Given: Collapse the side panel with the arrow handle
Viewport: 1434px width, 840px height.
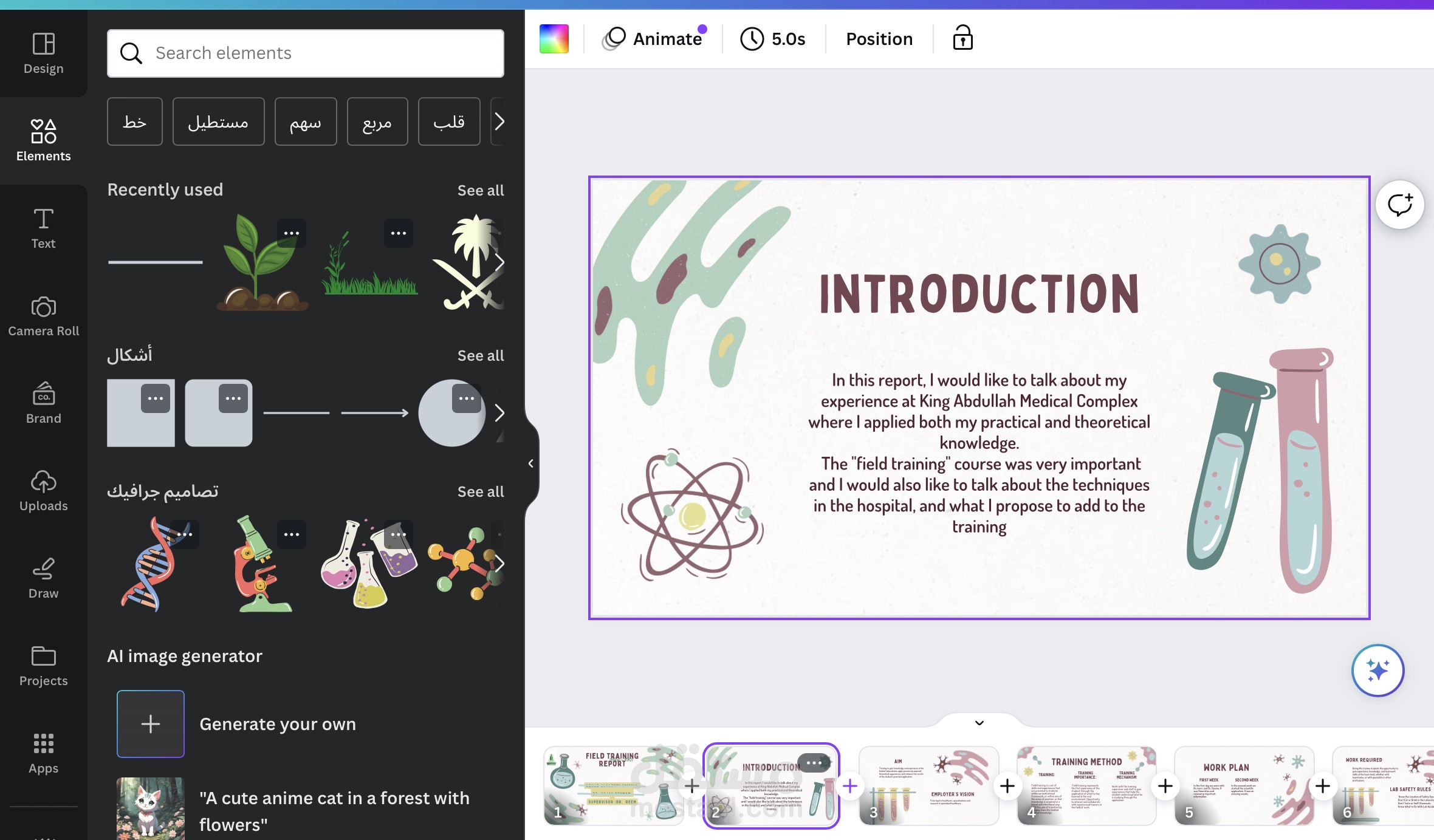Looking at the screenshot, I should (530, 463).
